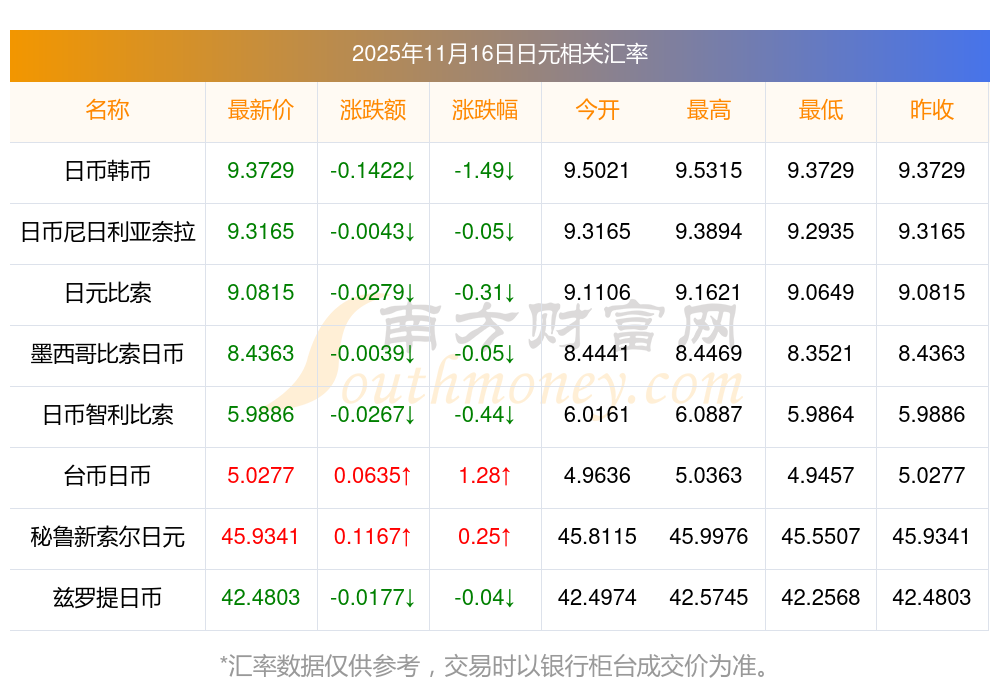Select the 墨西哥比索日币 row name
This screenshot has height=697, width=1000.
pyautogui.click(x=107, y=353)
